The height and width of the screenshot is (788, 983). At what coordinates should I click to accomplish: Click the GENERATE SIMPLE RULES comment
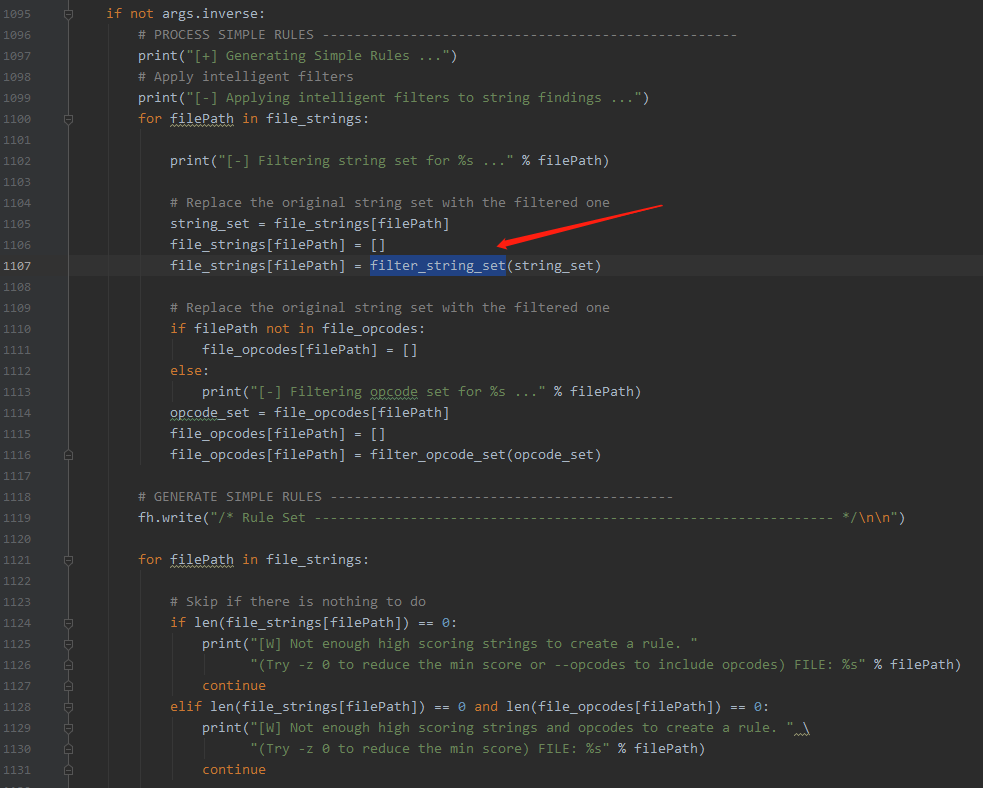point(405,496)
